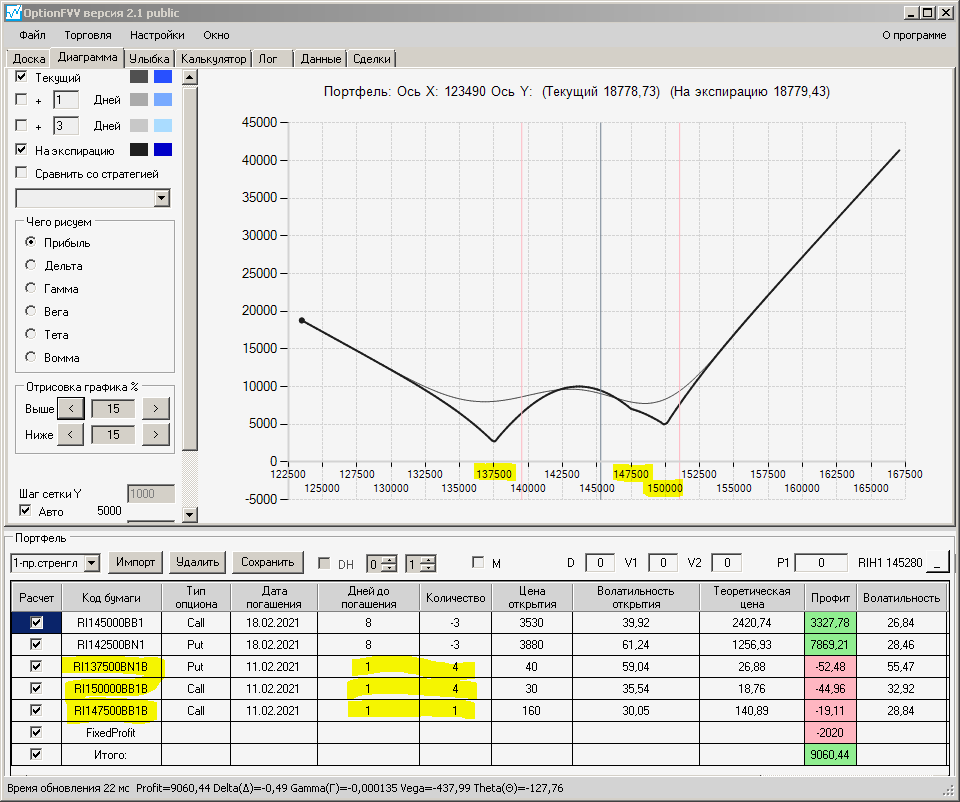Increase the Выше percent with right arrow
The width and height of the screenshot is (960, 802).
point(156,408)
